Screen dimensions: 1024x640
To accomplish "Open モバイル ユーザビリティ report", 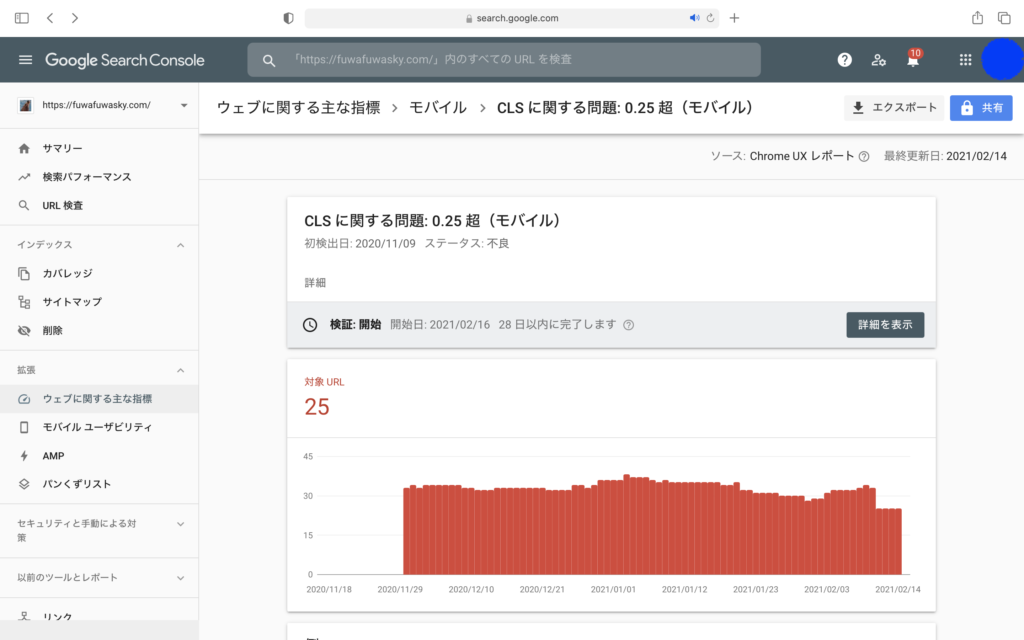I will [x=99, y=427].
